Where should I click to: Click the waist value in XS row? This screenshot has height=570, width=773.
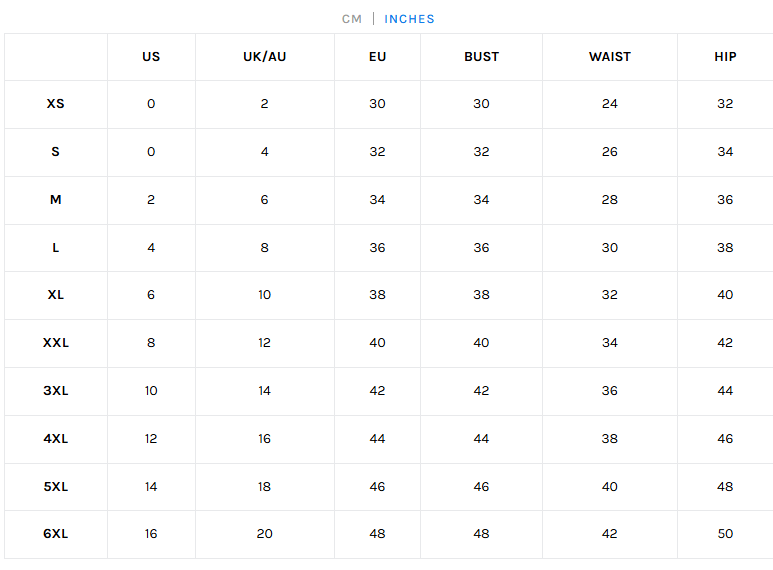610,104
